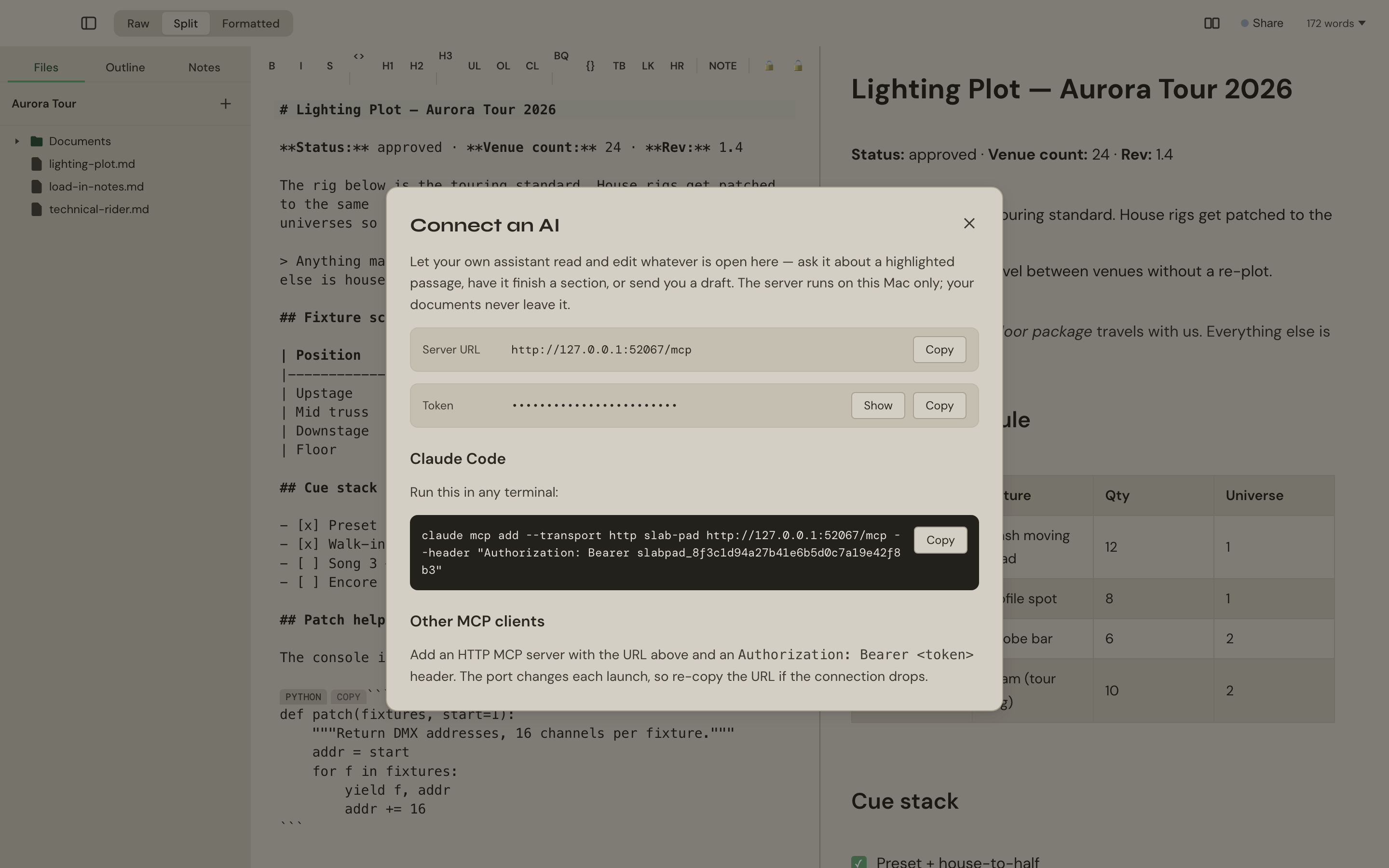Image resolution: width=1389 pixels, height=868 pixels.
Task: Click the Share button
Action: click(1262, 23)
